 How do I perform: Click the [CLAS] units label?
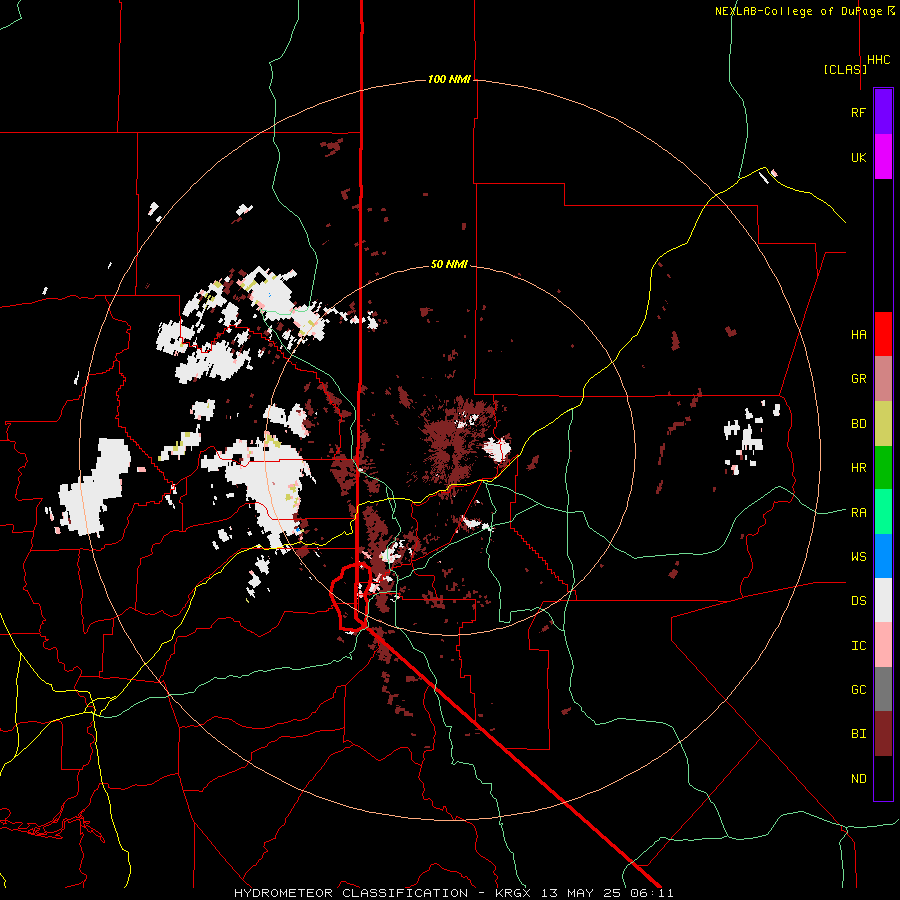(x=845, y=69)
